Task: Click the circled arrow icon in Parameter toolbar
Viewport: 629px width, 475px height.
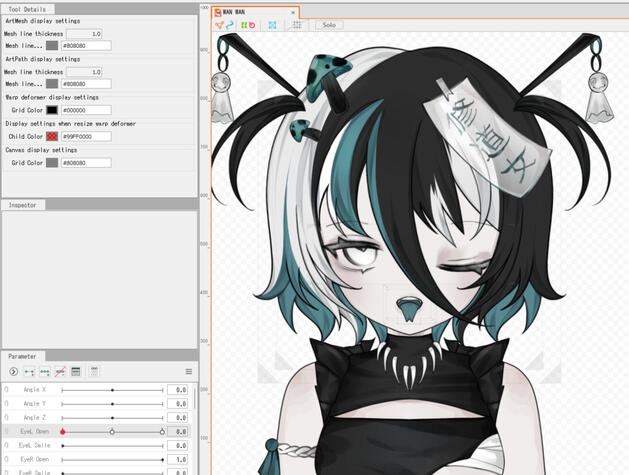Action: pos(14,371)
